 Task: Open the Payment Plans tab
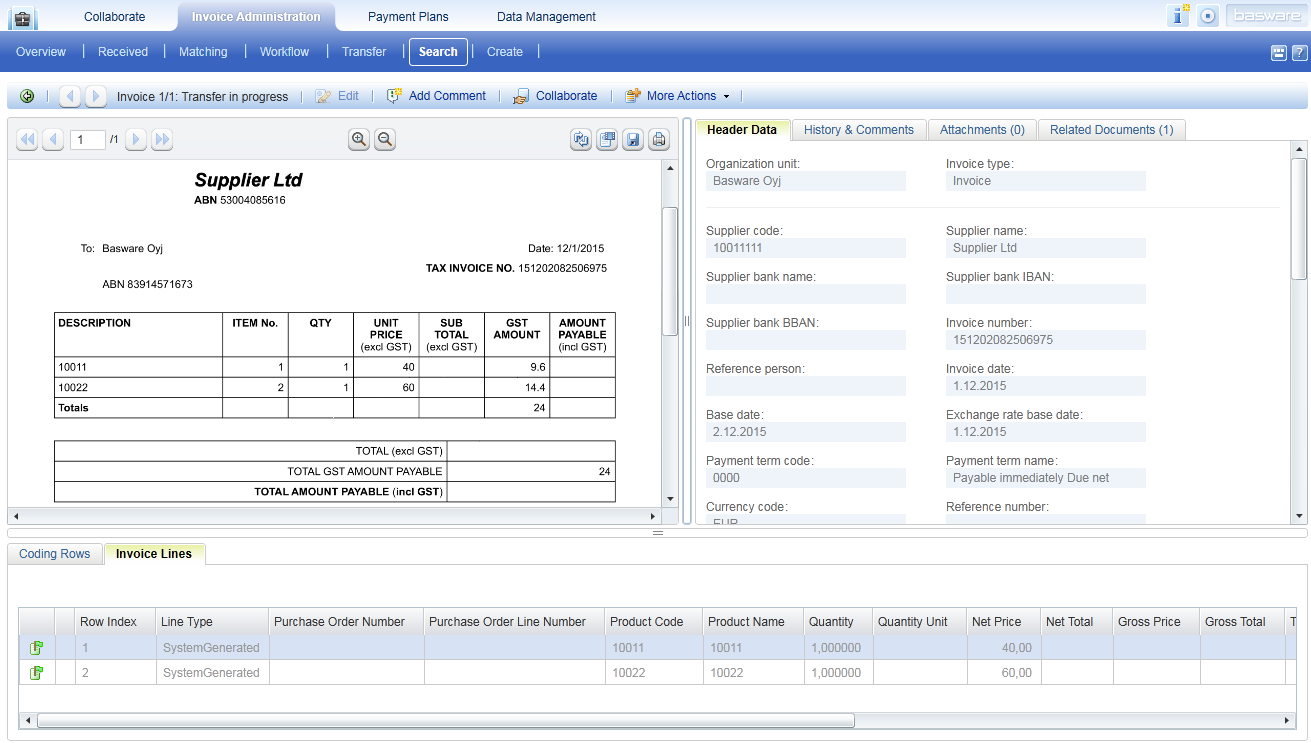[x=408, y=17]
